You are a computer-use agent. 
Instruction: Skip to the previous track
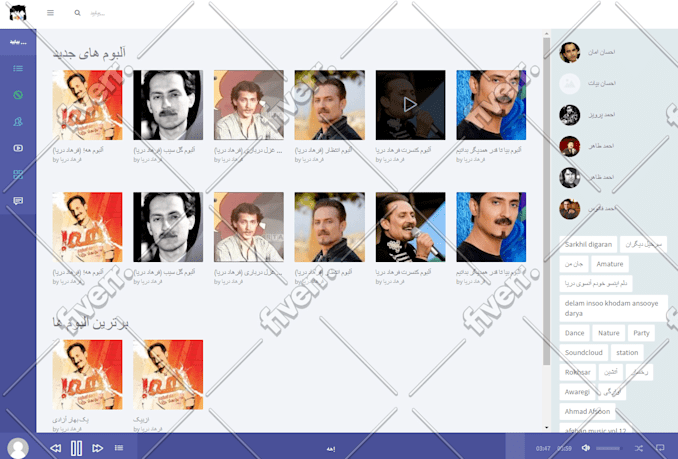tap(55, 448)
